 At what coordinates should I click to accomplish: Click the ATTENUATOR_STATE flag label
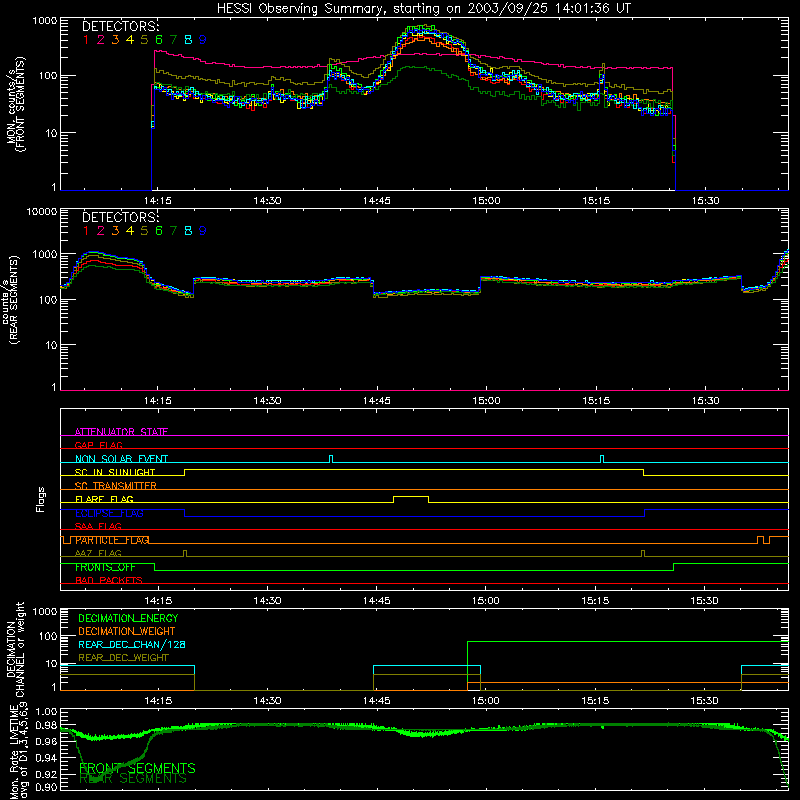point(121,432)
